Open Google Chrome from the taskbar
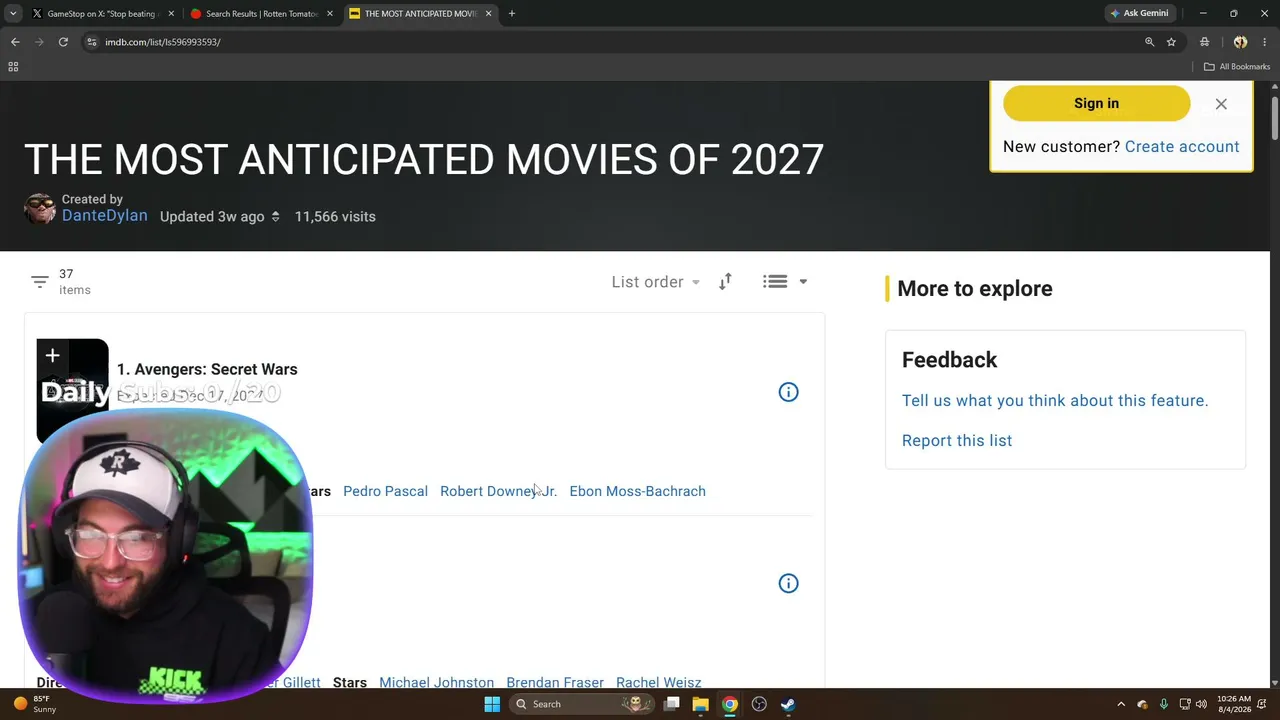The height and width of the screenshot is (720, 1280). click(x=730, y=704)
